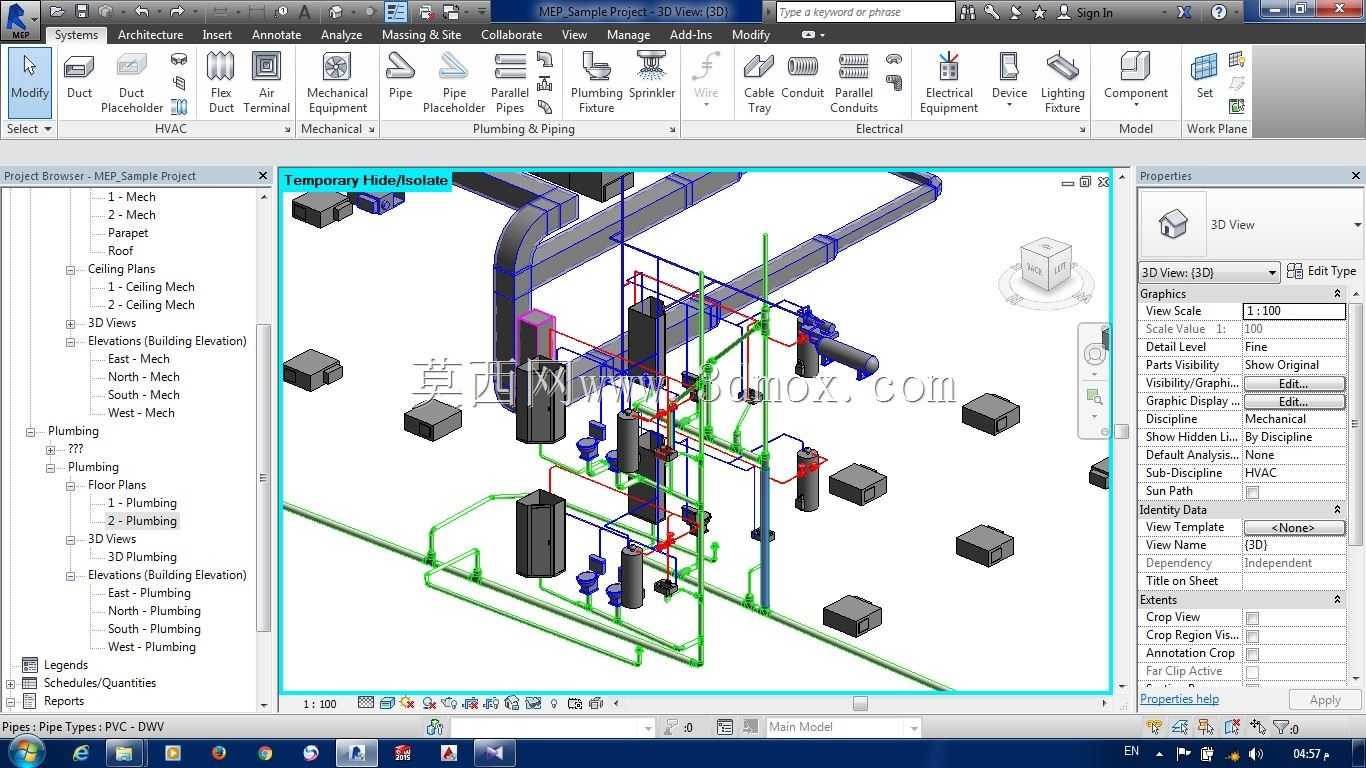Image resolution: width=1366 pixels, height=768 pixels.
Task: Select the Device tool
Action: [x=1009, y=82]
